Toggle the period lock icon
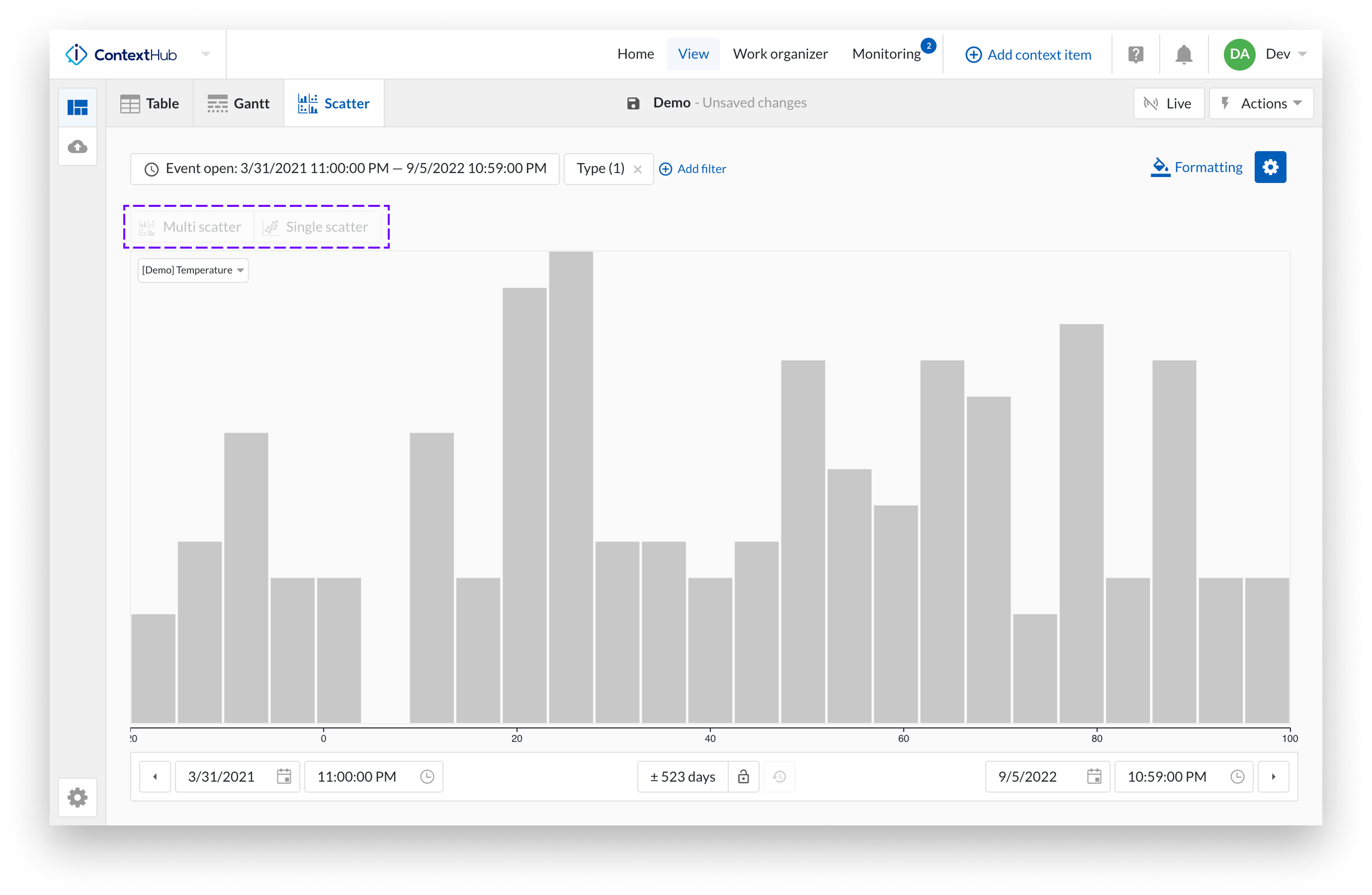The height and width of the screenshot is (895, 1372). pyautogui.click(x=743, y=776)
